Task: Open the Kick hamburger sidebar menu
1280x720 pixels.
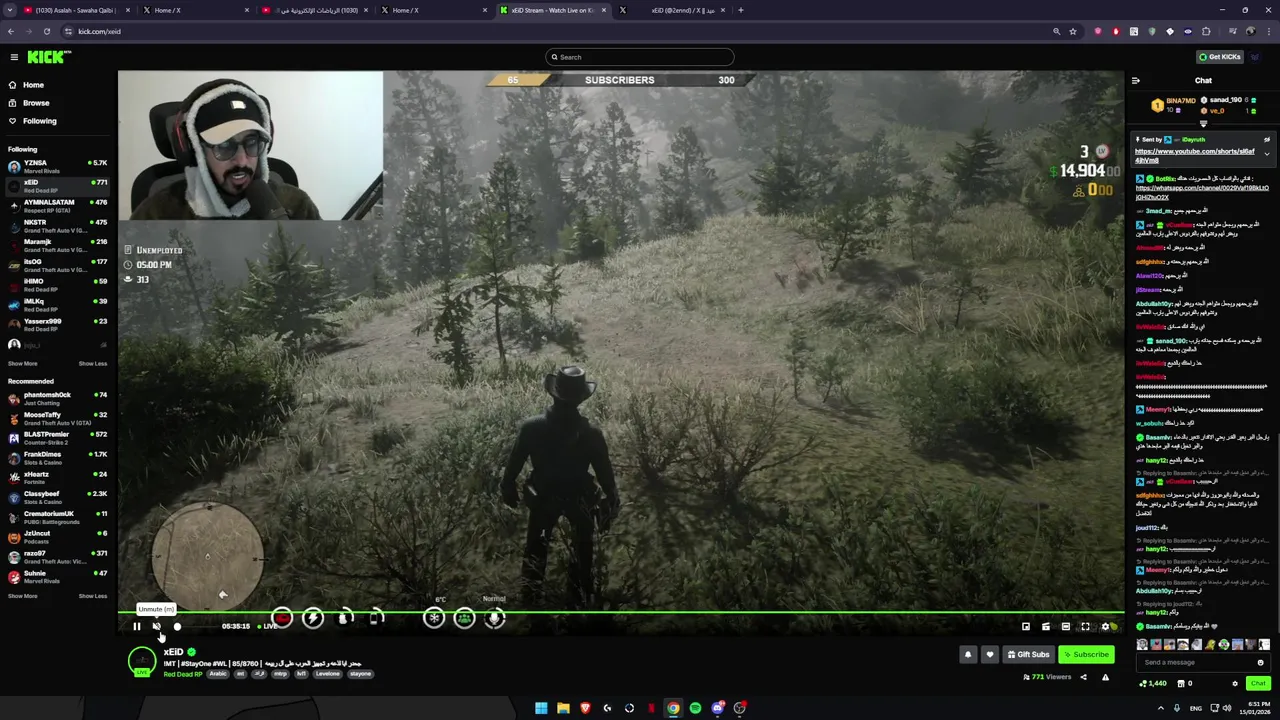Action: tap(13, 57)
